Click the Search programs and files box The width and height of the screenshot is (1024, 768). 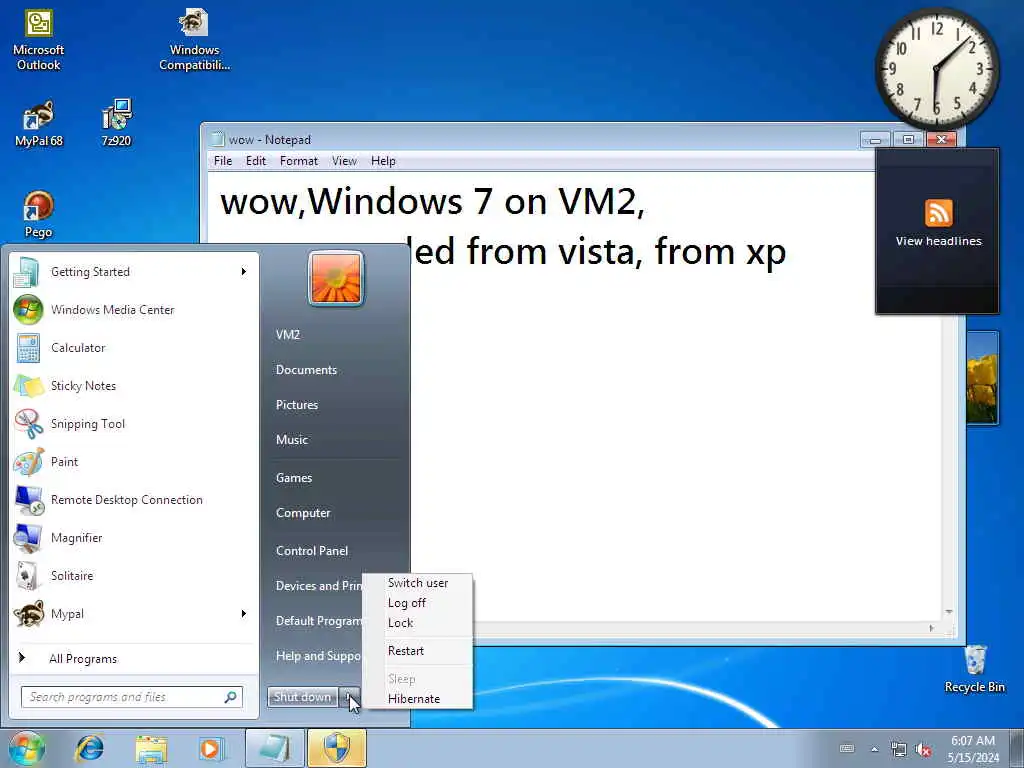point(131,697)
